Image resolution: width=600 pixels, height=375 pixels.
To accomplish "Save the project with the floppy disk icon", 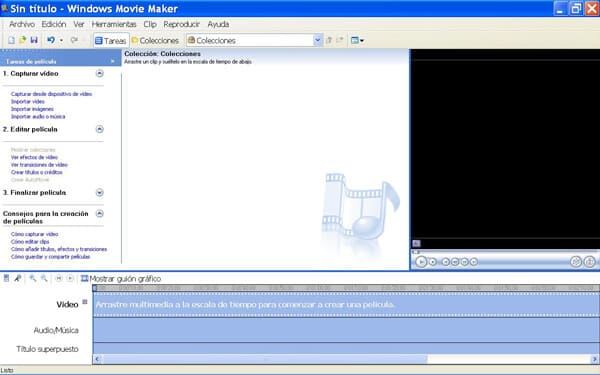I will [34, 40].
